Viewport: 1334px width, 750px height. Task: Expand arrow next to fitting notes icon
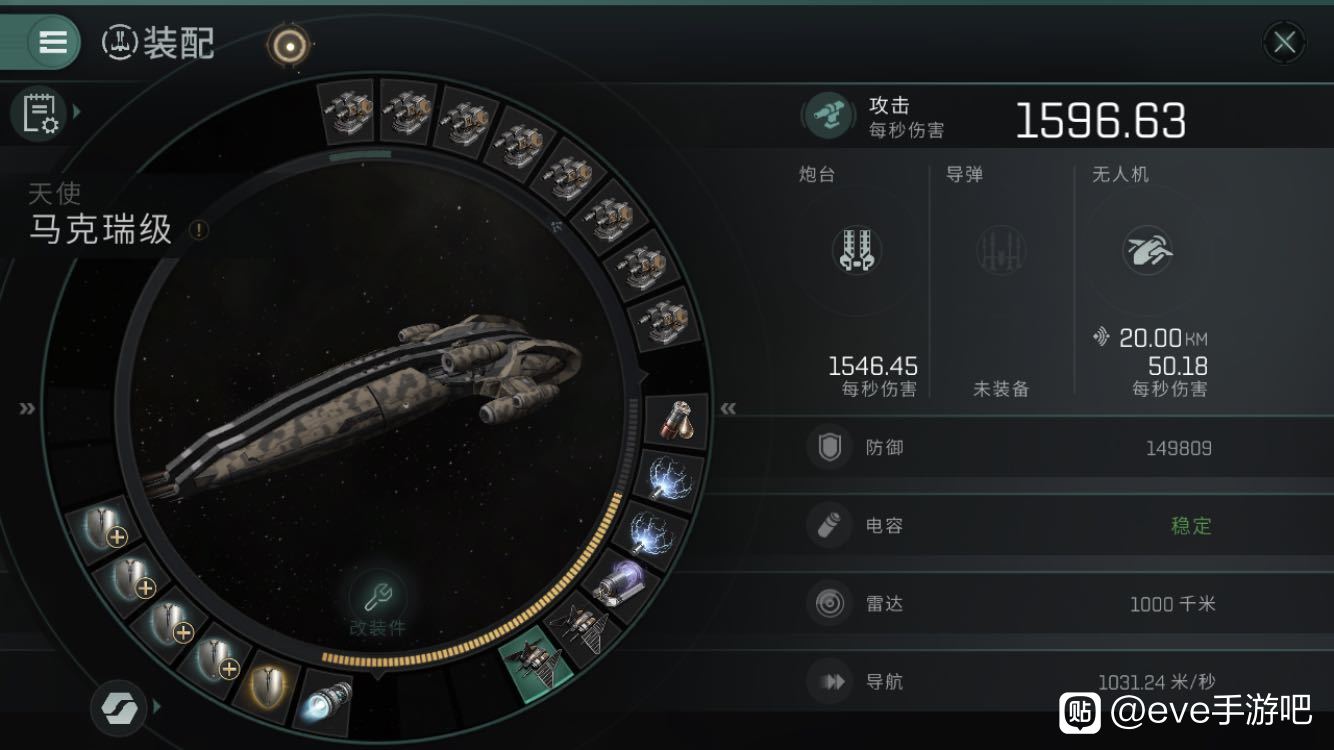point(77,111)
